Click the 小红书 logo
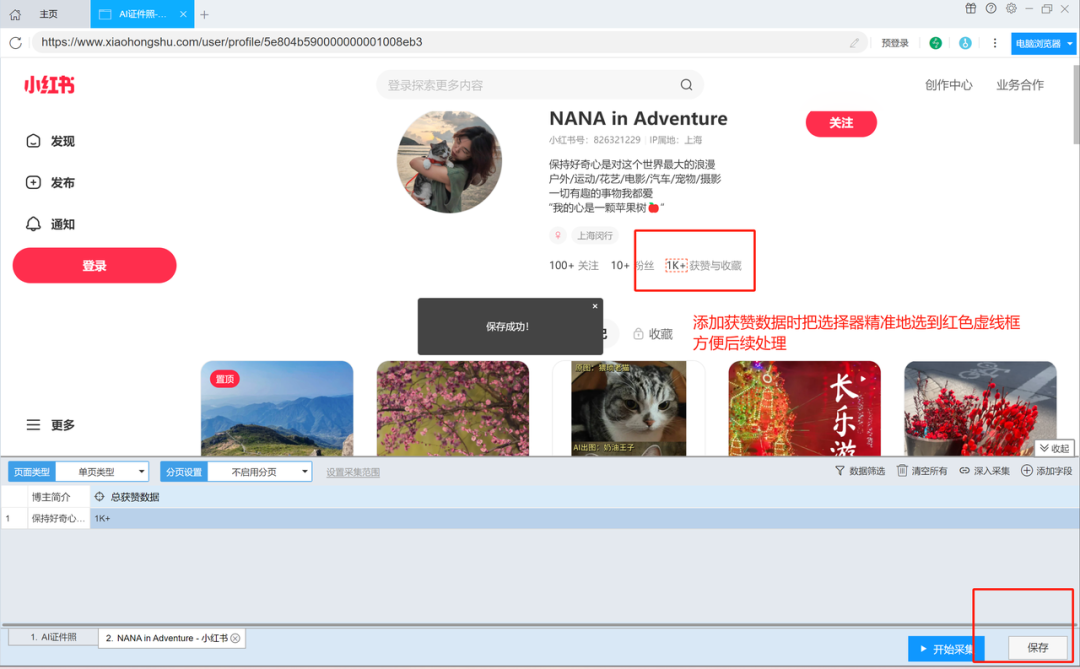This screenshot has height=669, width=1080. (x=50, y=85)
